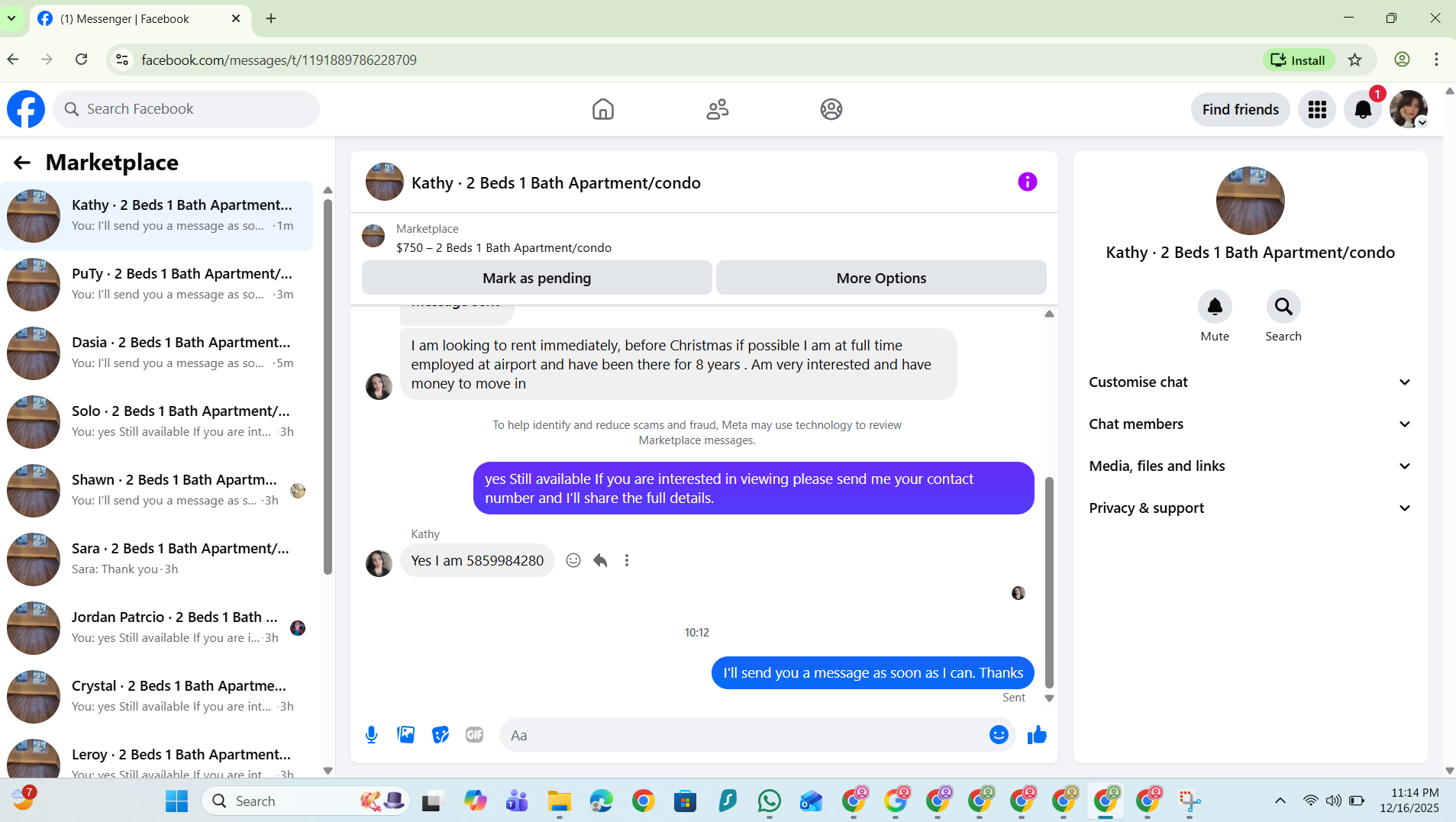Open File Explorer from the taskbar
Image resolution: width=1456 pixels, height=822 pixels.
[x=560, y=801]
